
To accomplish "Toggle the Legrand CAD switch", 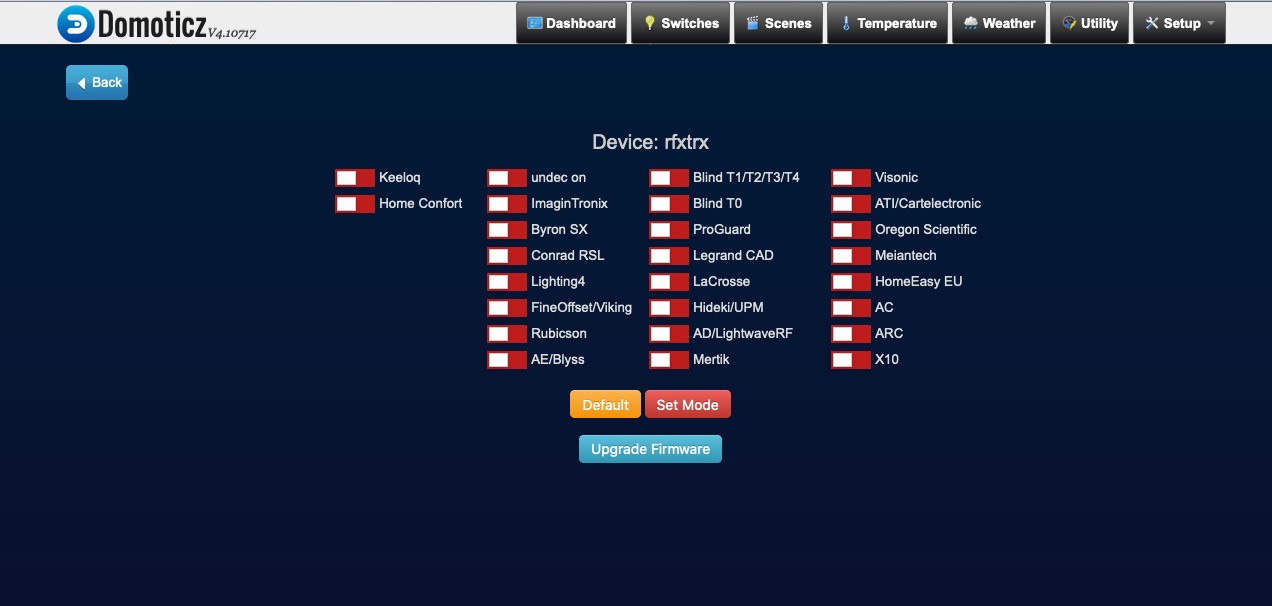I will click(x=669, y=256).
